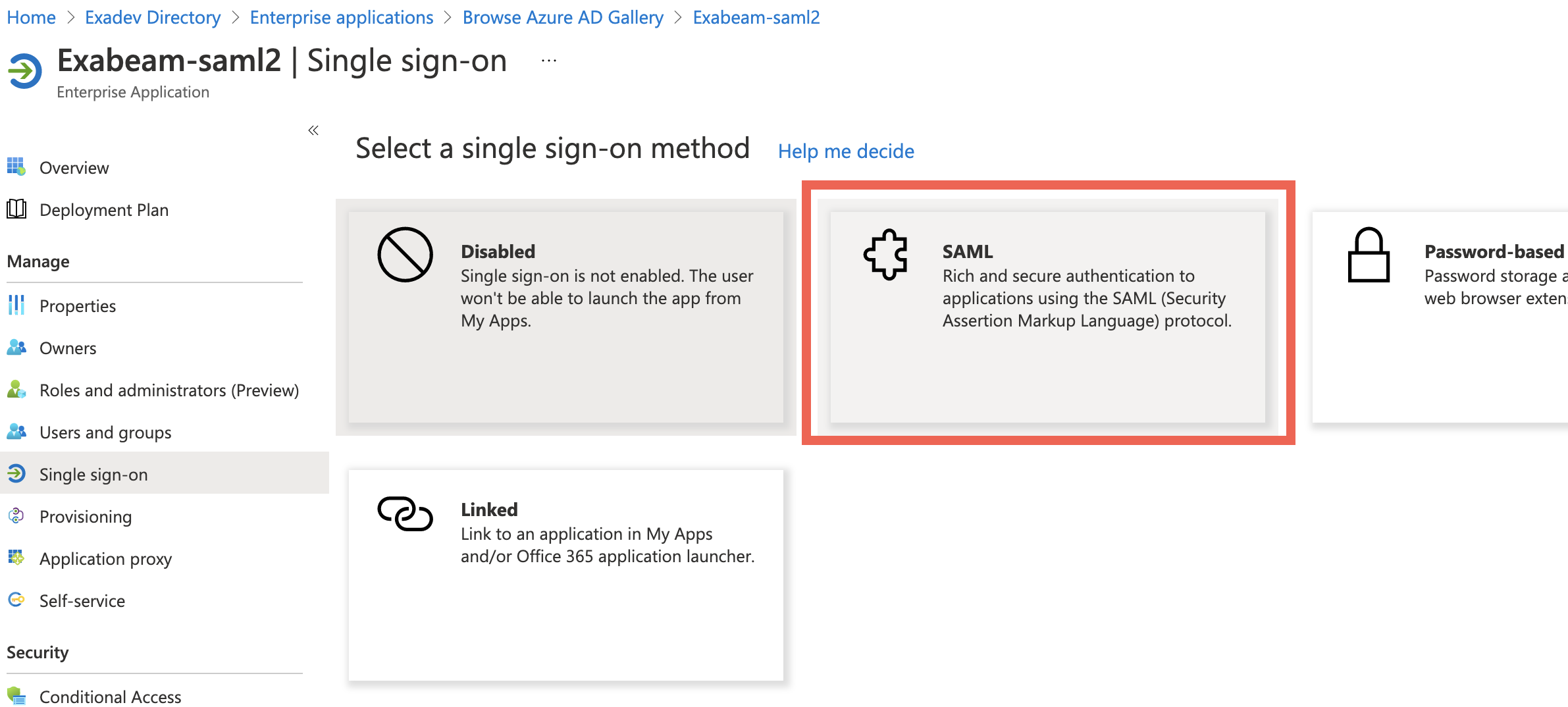Viewport: 1568px width, 707px height.
Task: Open Users and groups
Action: [x=165, y=432]
